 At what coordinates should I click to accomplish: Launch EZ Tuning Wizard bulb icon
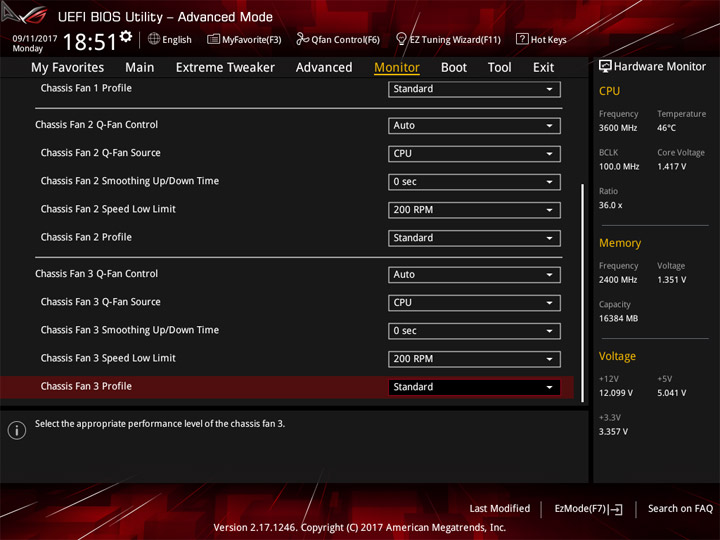pos(401,39)
